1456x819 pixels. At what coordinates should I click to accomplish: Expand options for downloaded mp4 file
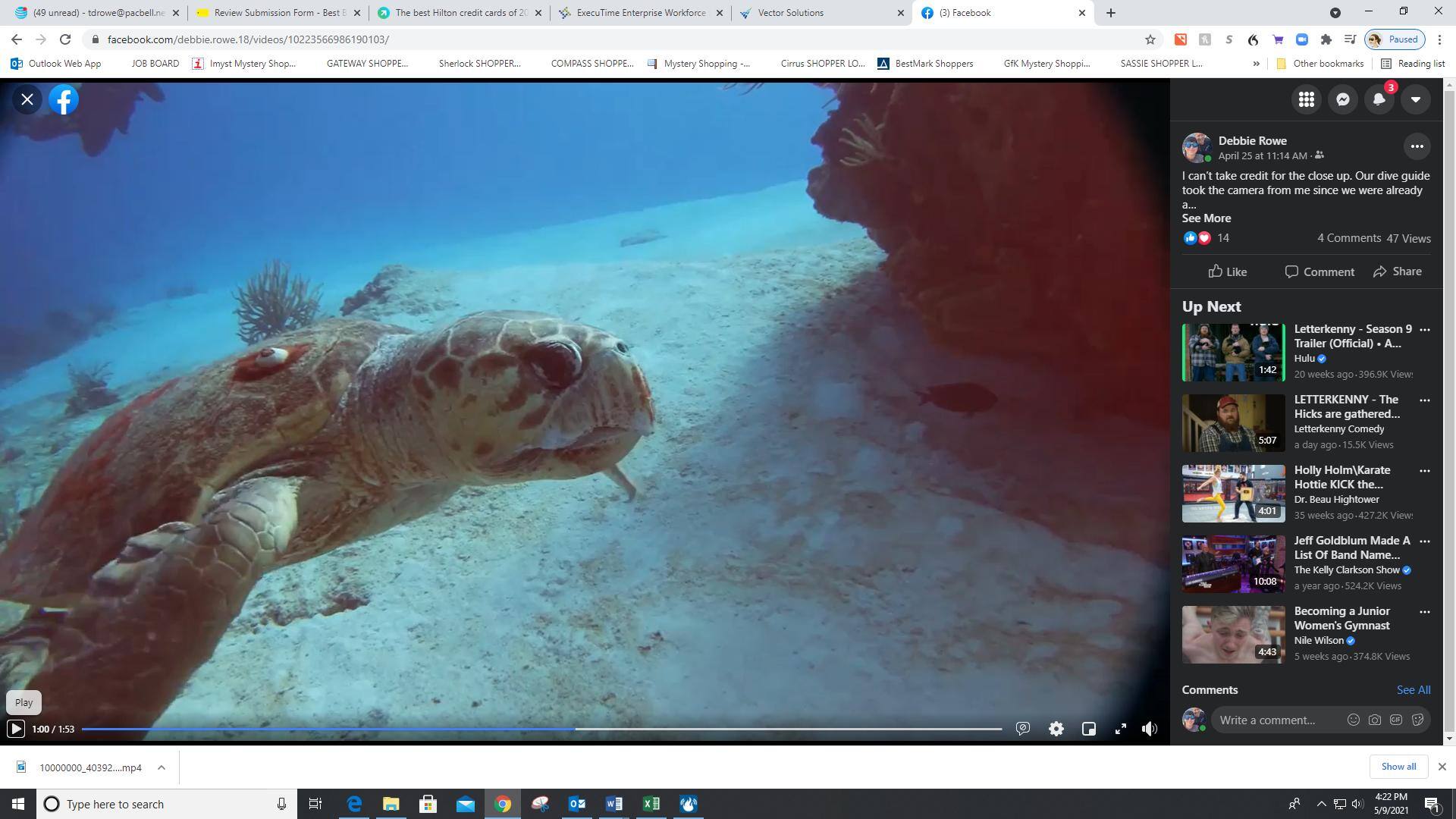[161, 767]
